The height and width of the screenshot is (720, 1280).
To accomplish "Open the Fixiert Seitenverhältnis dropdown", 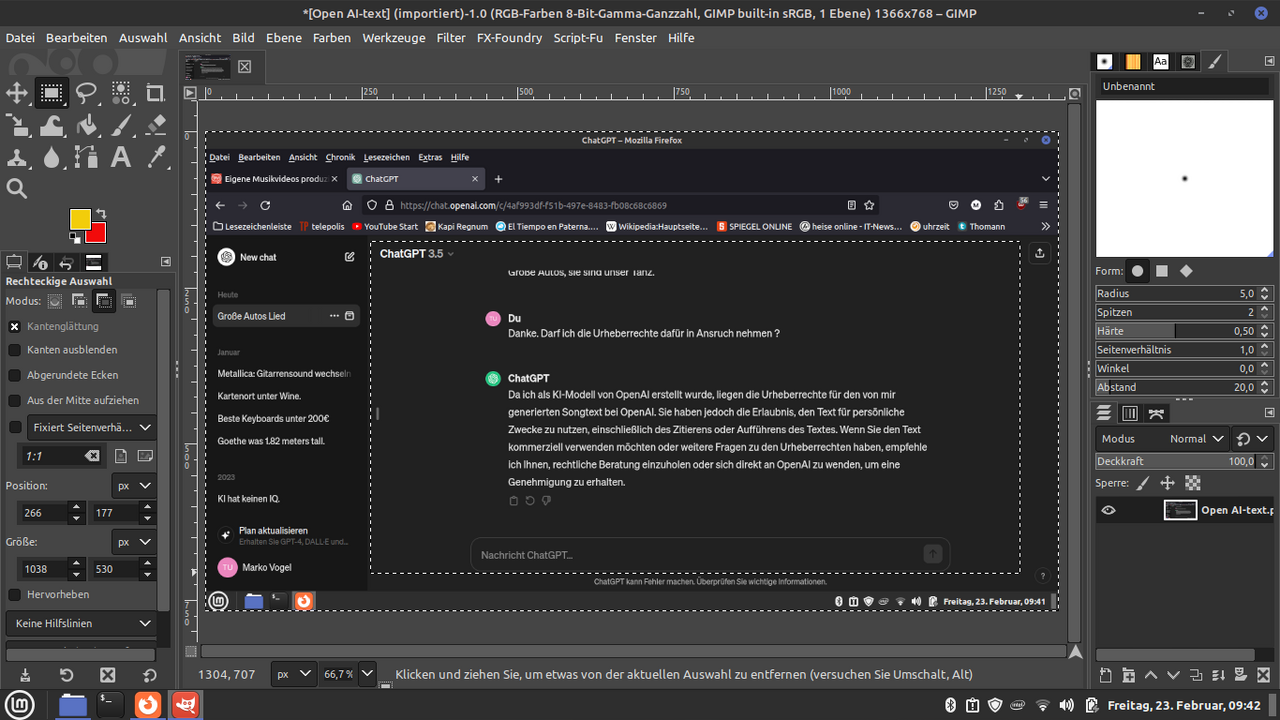I will coord(91,427).
